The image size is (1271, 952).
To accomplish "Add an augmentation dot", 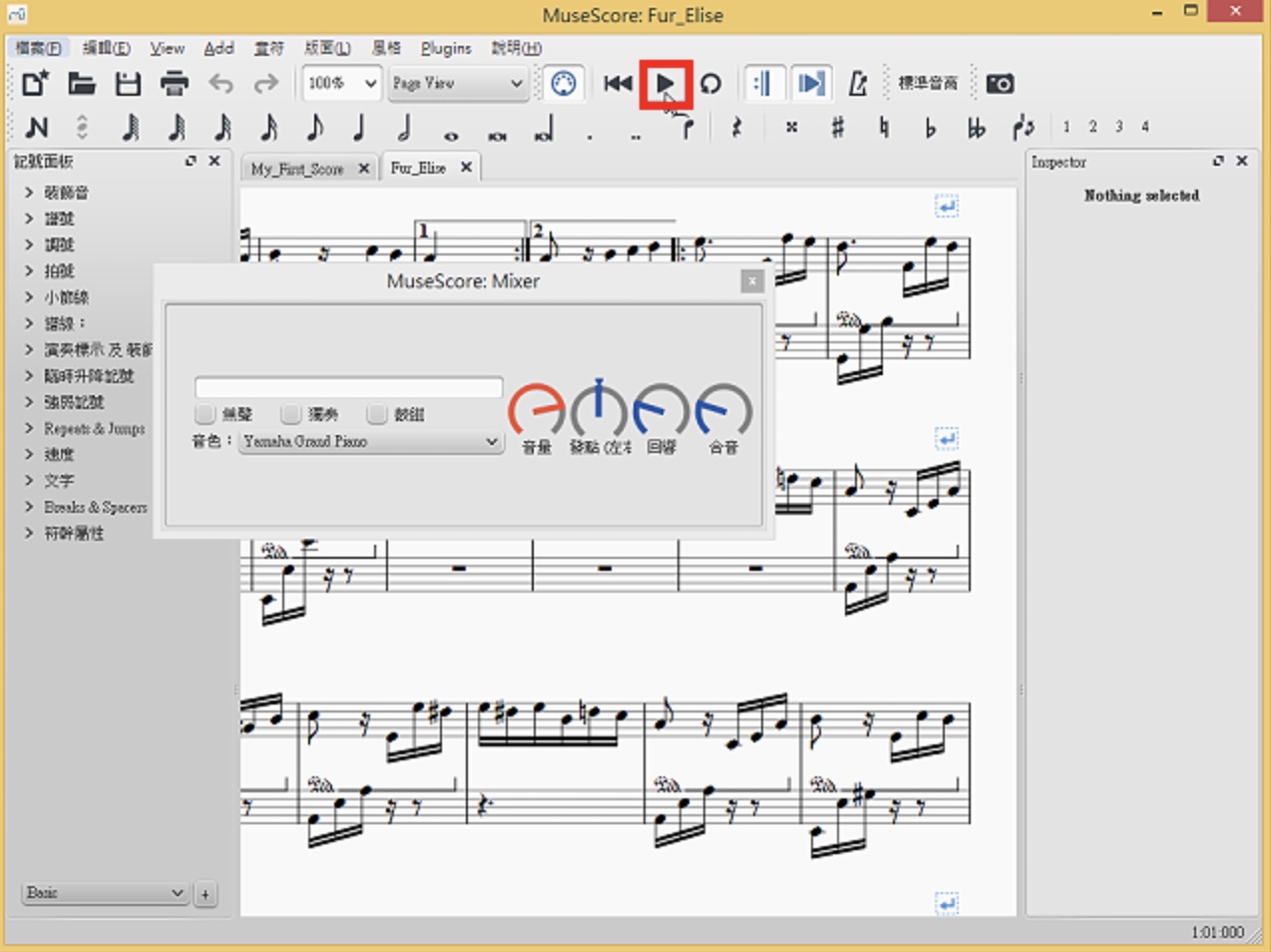I will (x=590, y=135).
